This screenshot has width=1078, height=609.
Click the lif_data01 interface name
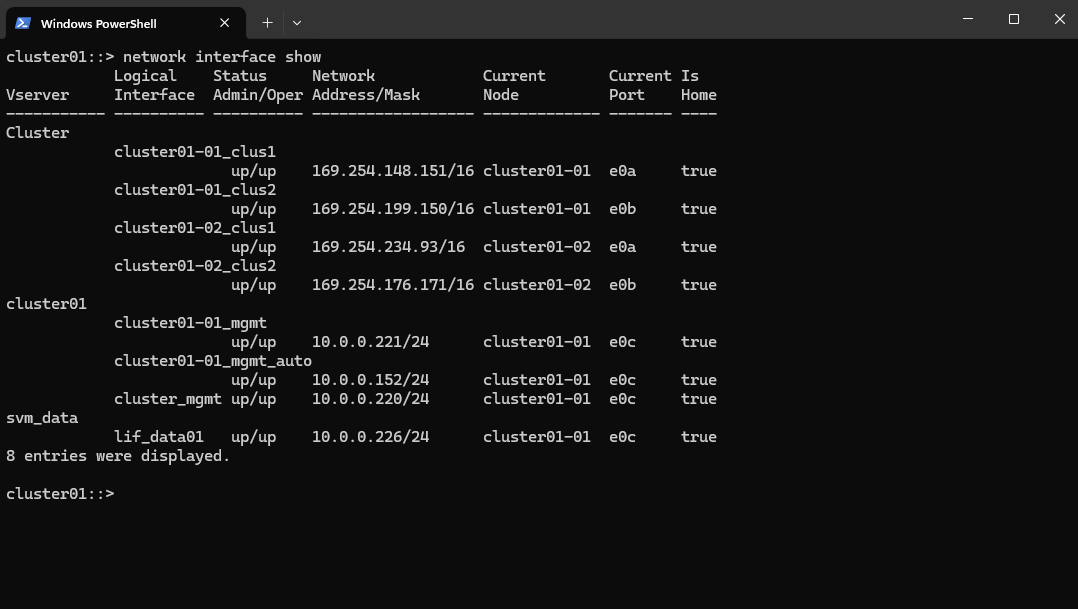pos(159,436)
